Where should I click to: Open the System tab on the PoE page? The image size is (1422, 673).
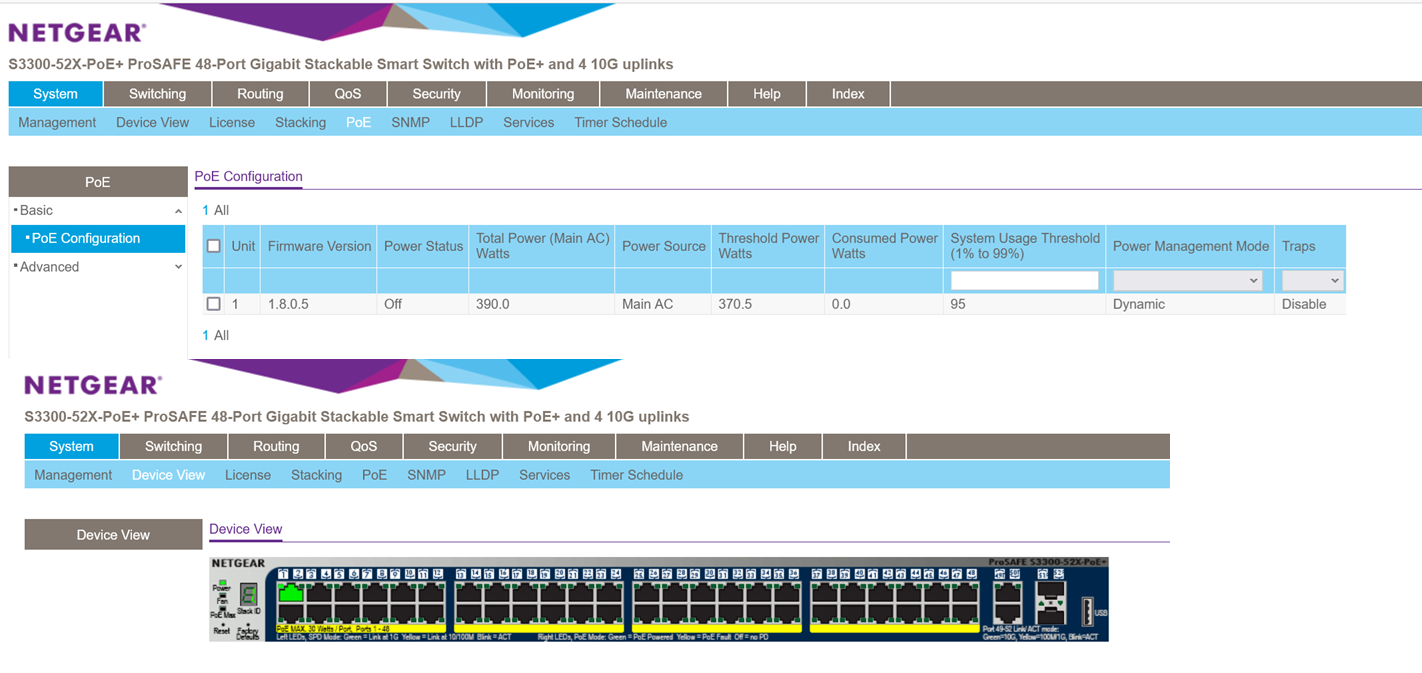(x=55, y=94)
